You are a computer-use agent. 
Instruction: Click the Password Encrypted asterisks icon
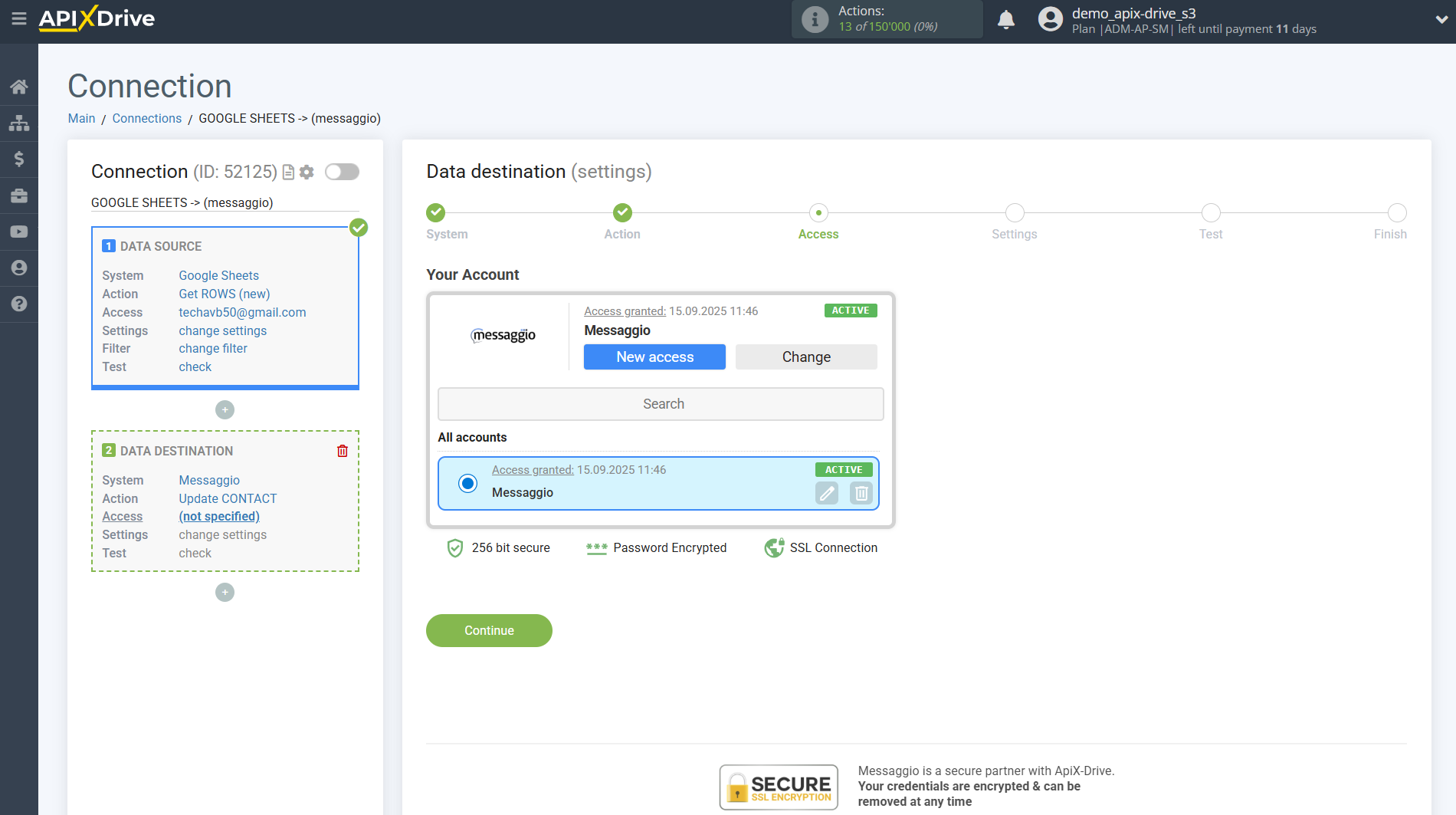(596, 548)
